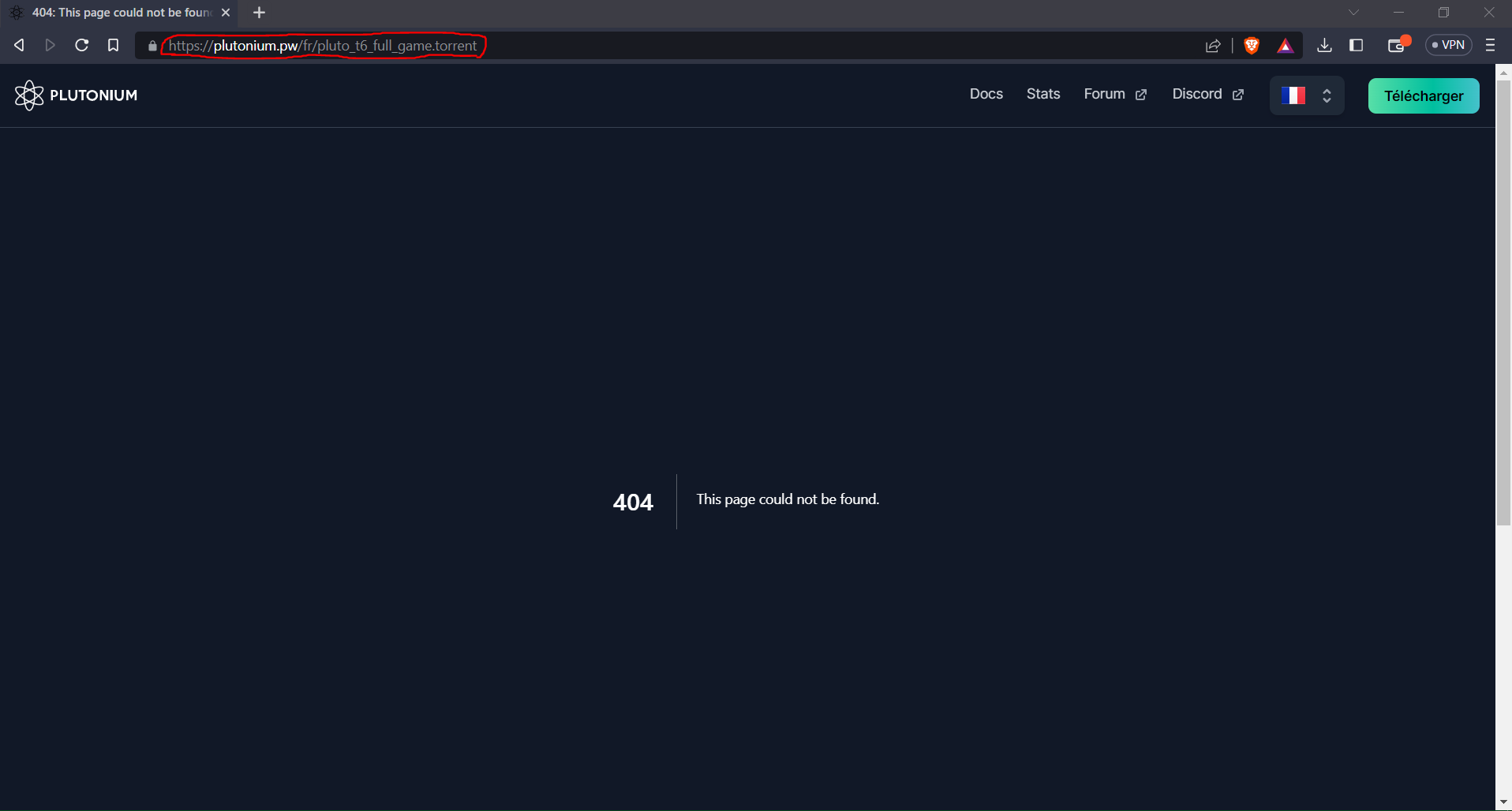Screen dimensions: 1512x811
Task: View site security via the padlock icon
Action: click(152, 46)
